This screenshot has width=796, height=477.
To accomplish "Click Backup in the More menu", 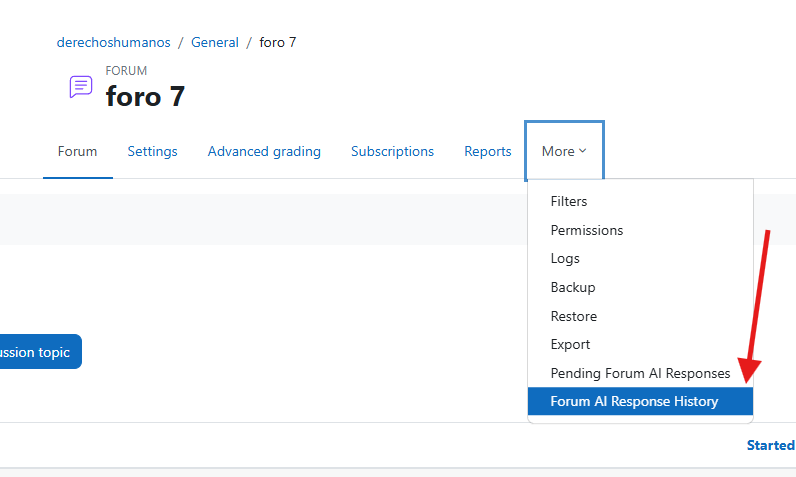I will [572, 288].
